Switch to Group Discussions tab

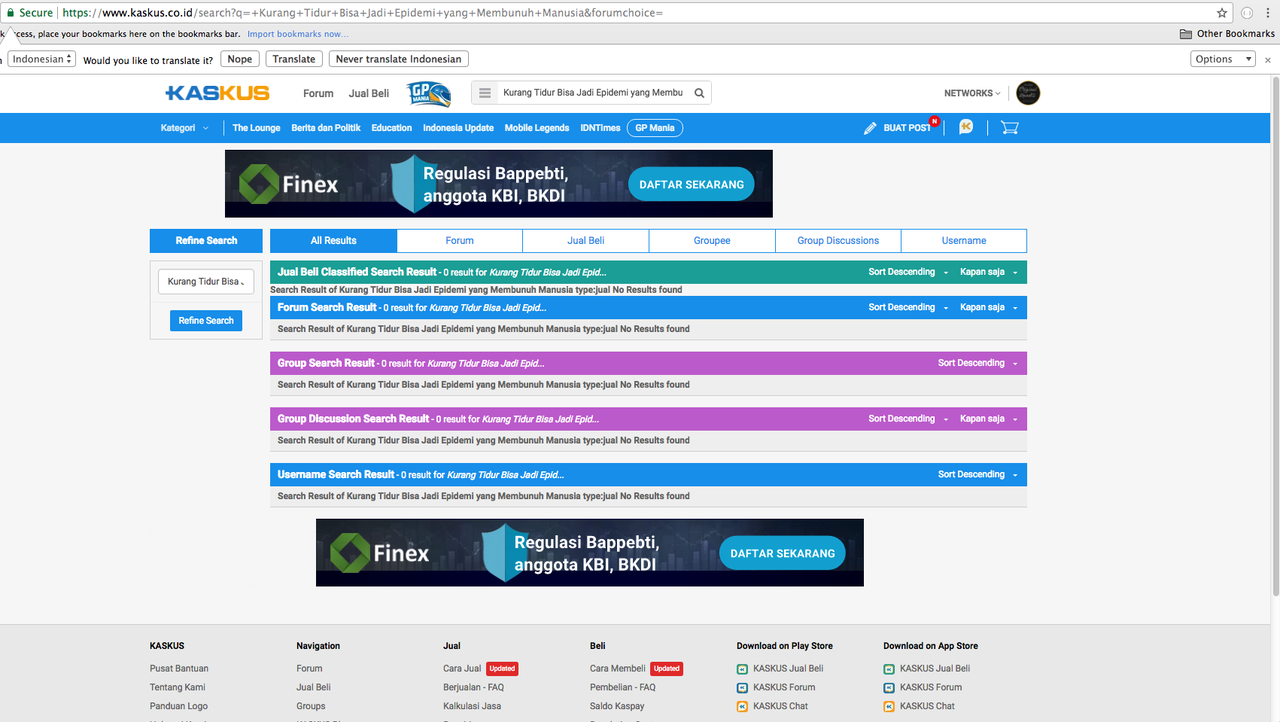(838, 241)
